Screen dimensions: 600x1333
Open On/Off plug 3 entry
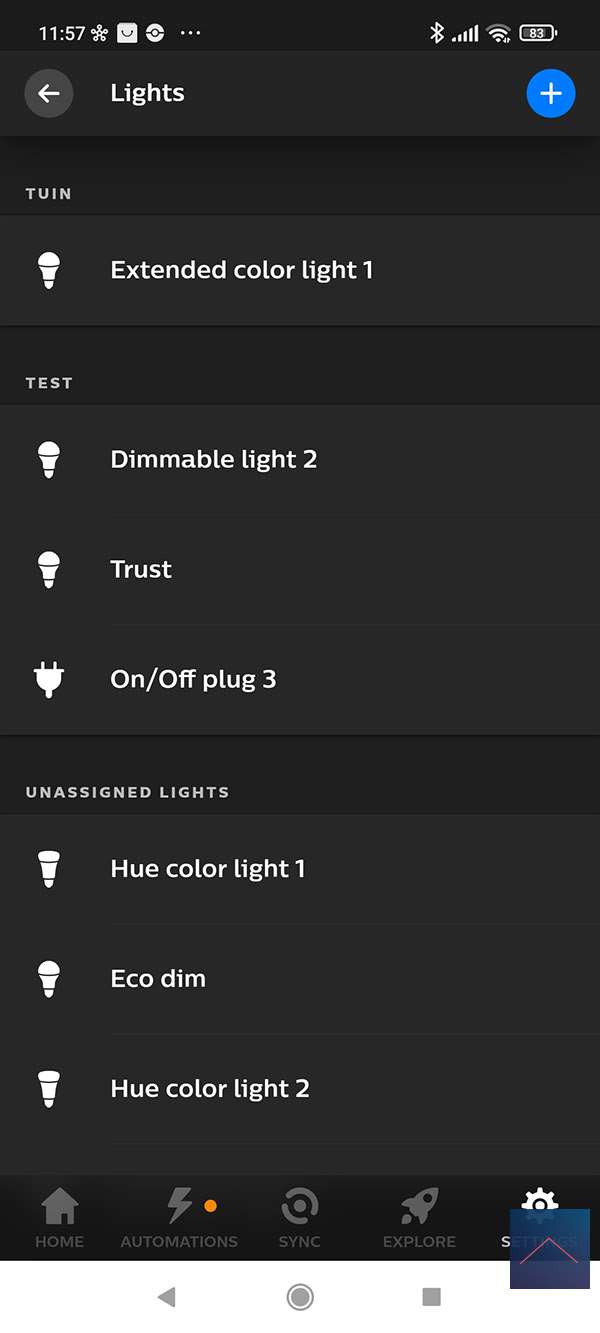tap(193, 680)
